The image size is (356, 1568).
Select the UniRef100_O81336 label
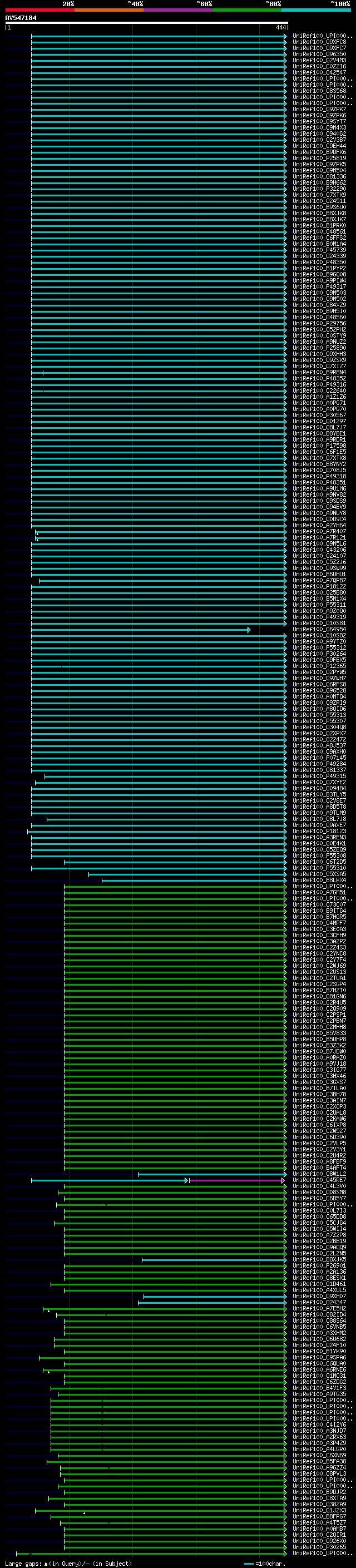click(x=319, y=176)
